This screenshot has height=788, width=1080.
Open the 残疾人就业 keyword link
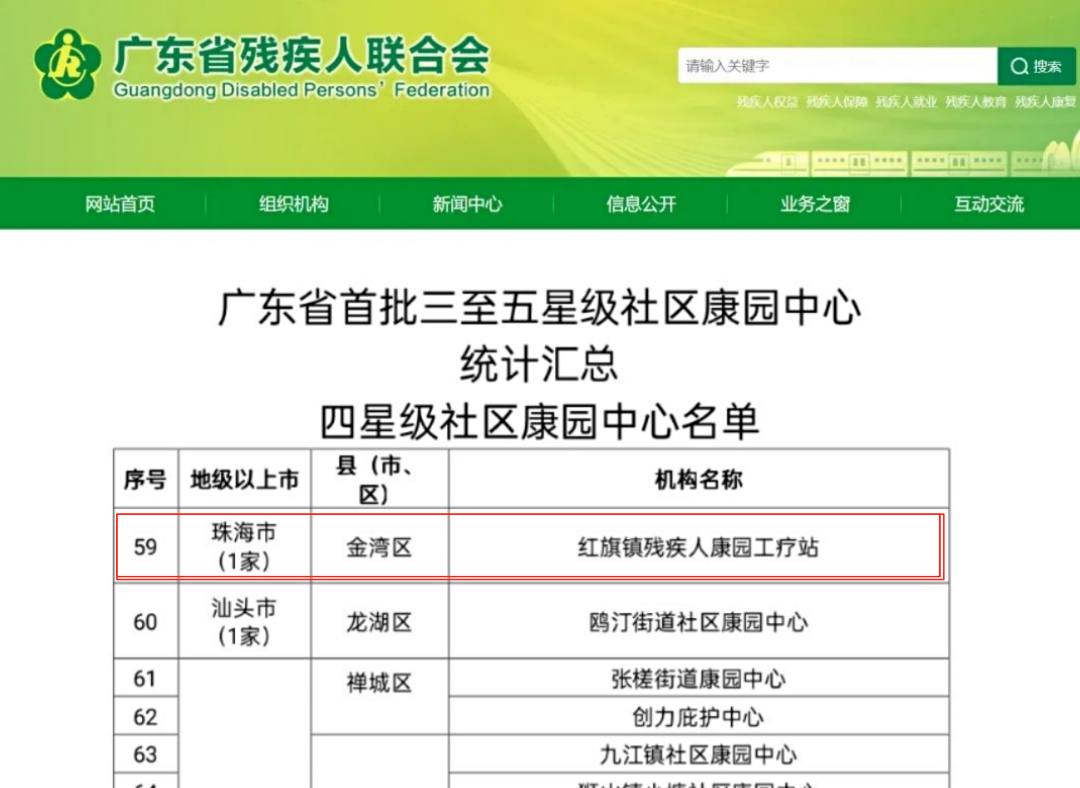tap(906, 102)
